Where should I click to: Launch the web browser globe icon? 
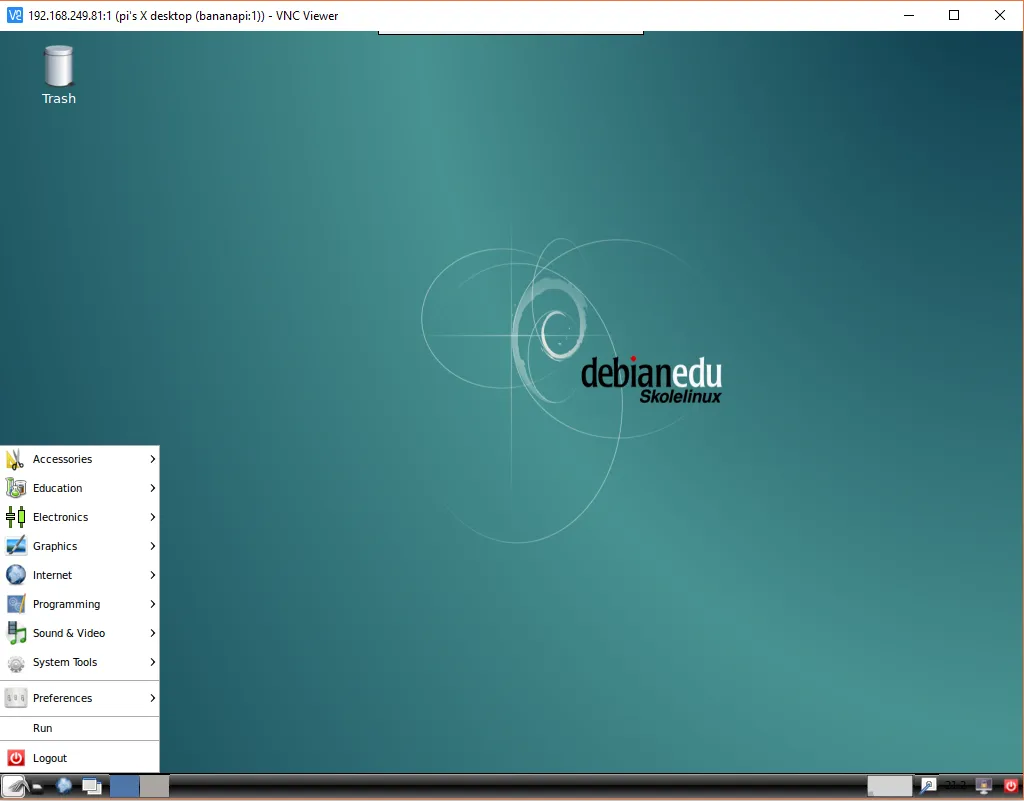[64, 785]
